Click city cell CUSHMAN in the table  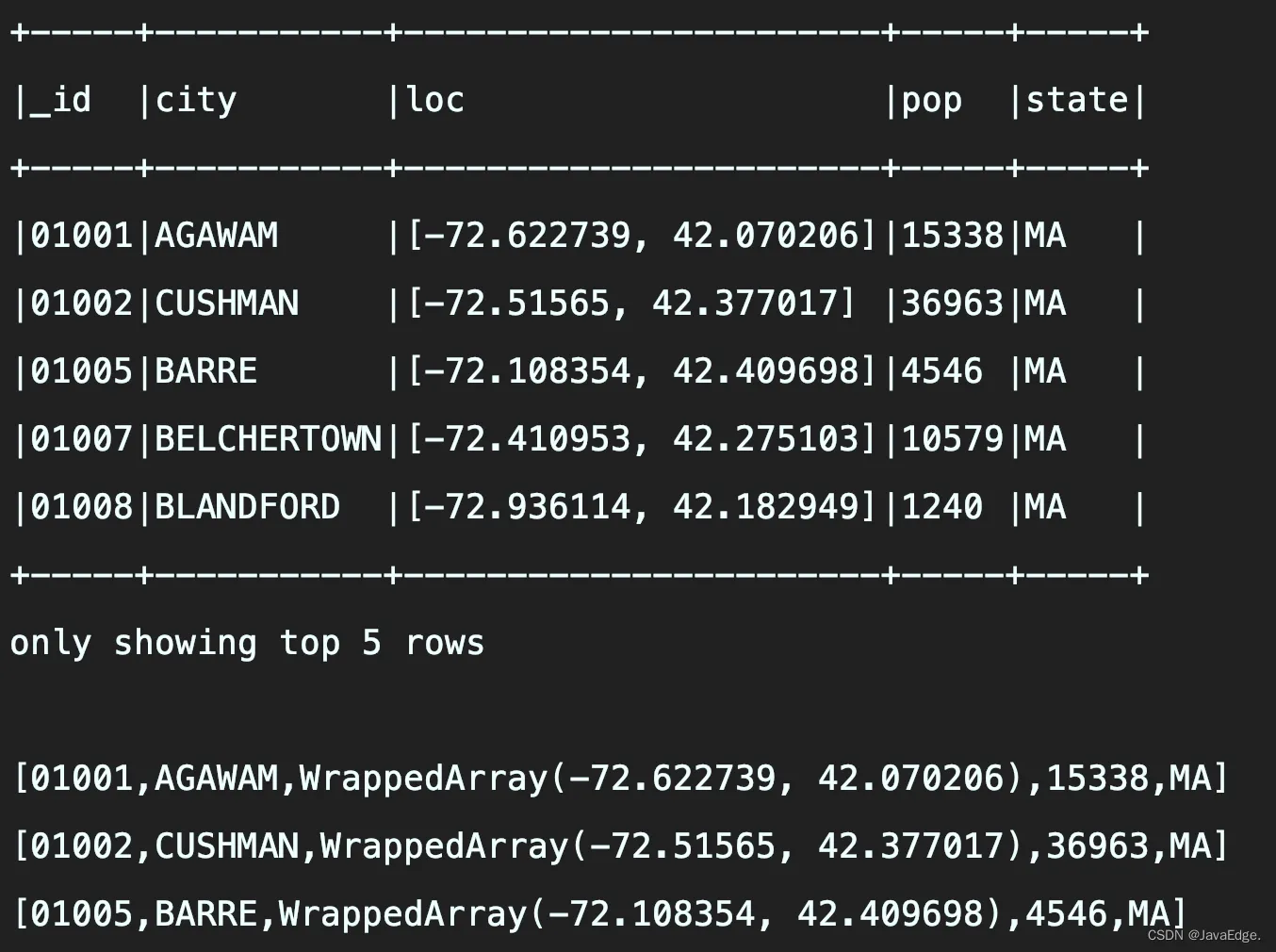click(x=226, y=304)
